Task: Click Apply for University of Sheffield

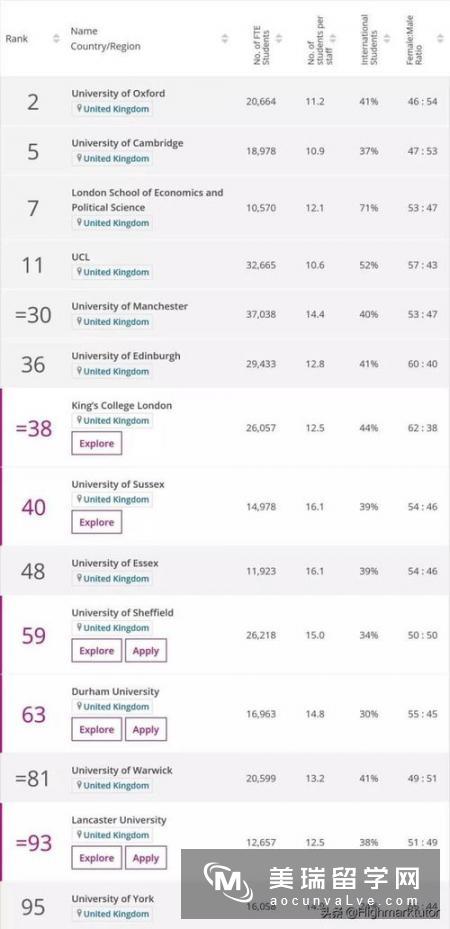Action: (146, 651)
